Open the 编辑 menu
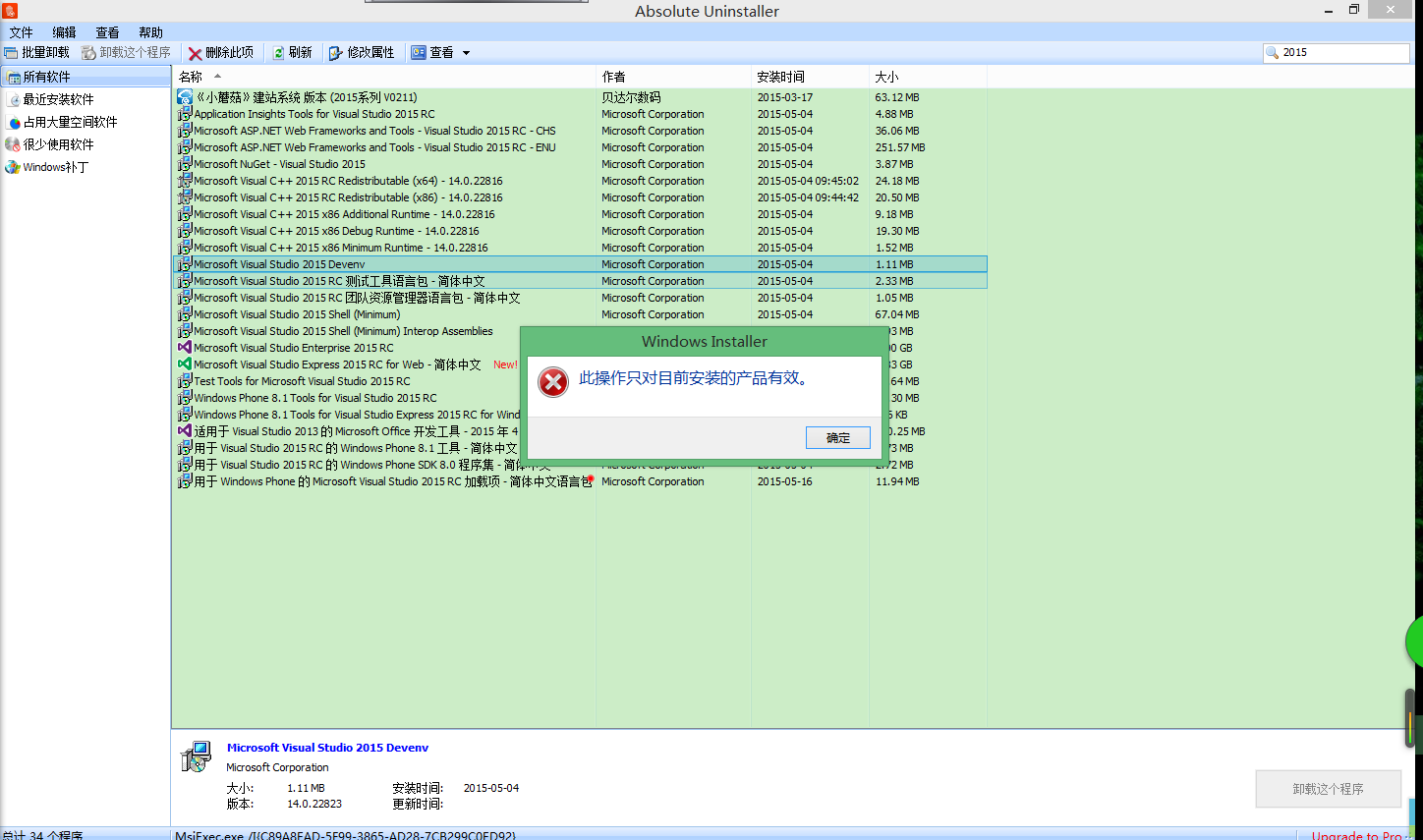Viewport: 1423px width, 840px height. (x=64, y=32)
